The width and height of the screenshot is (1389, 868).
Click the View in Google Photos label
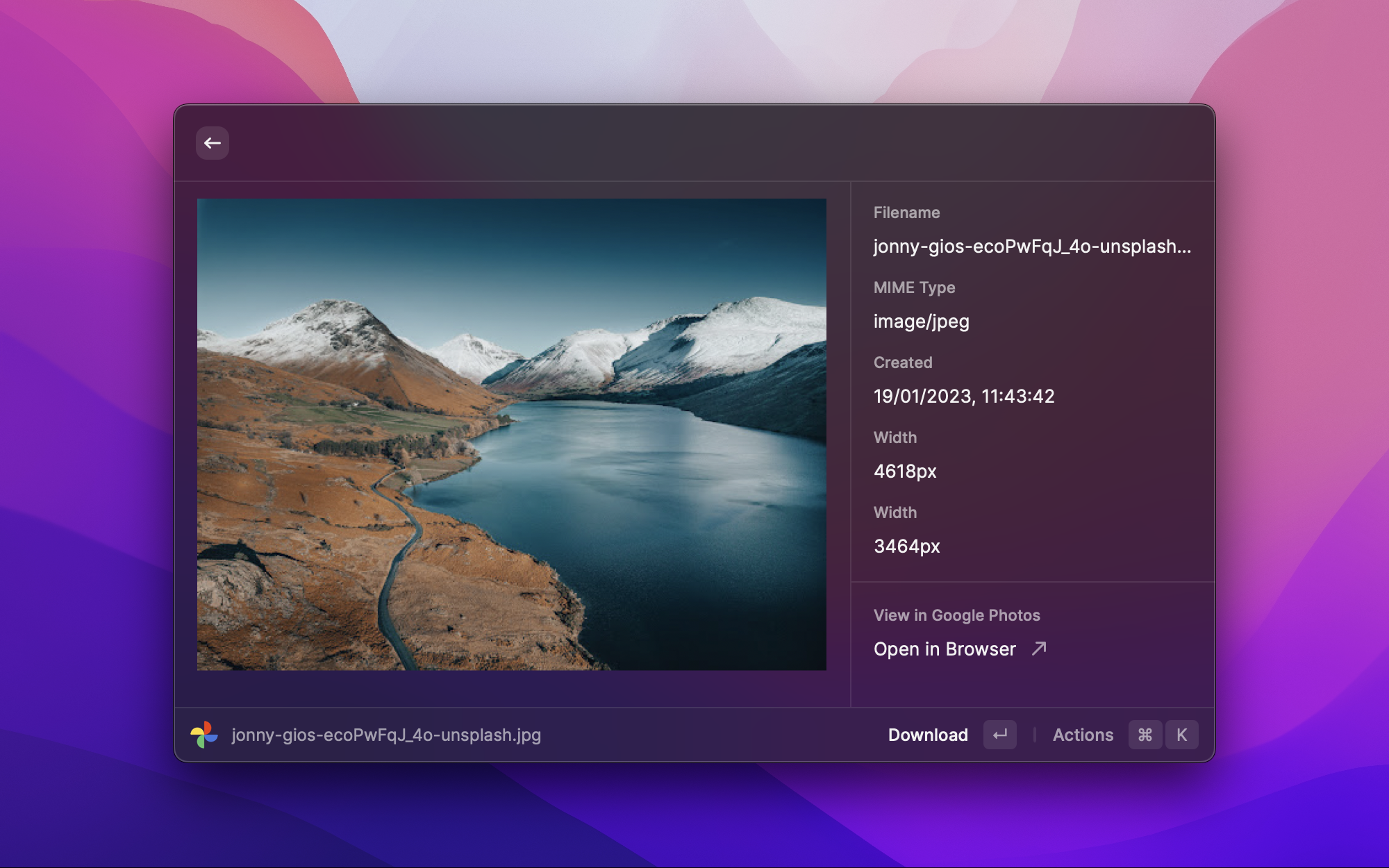point(956,615)
